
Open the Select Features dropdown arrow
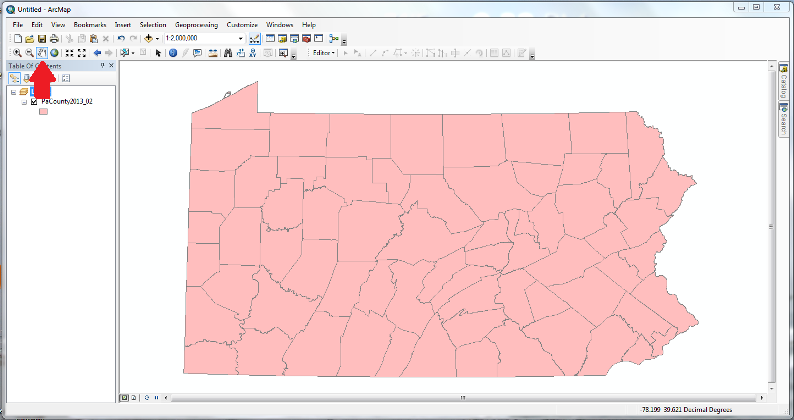pyautogui.click(x=133, y=53)
